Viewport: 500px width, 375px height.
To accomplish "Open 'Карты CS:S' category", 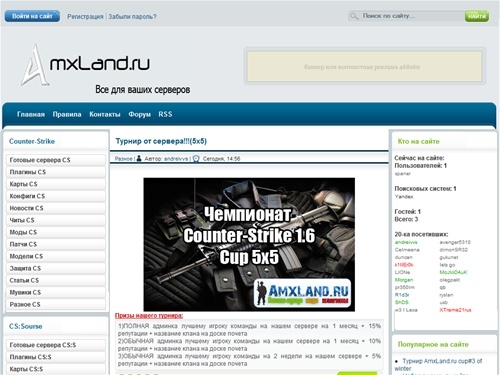I will point(56,369).
